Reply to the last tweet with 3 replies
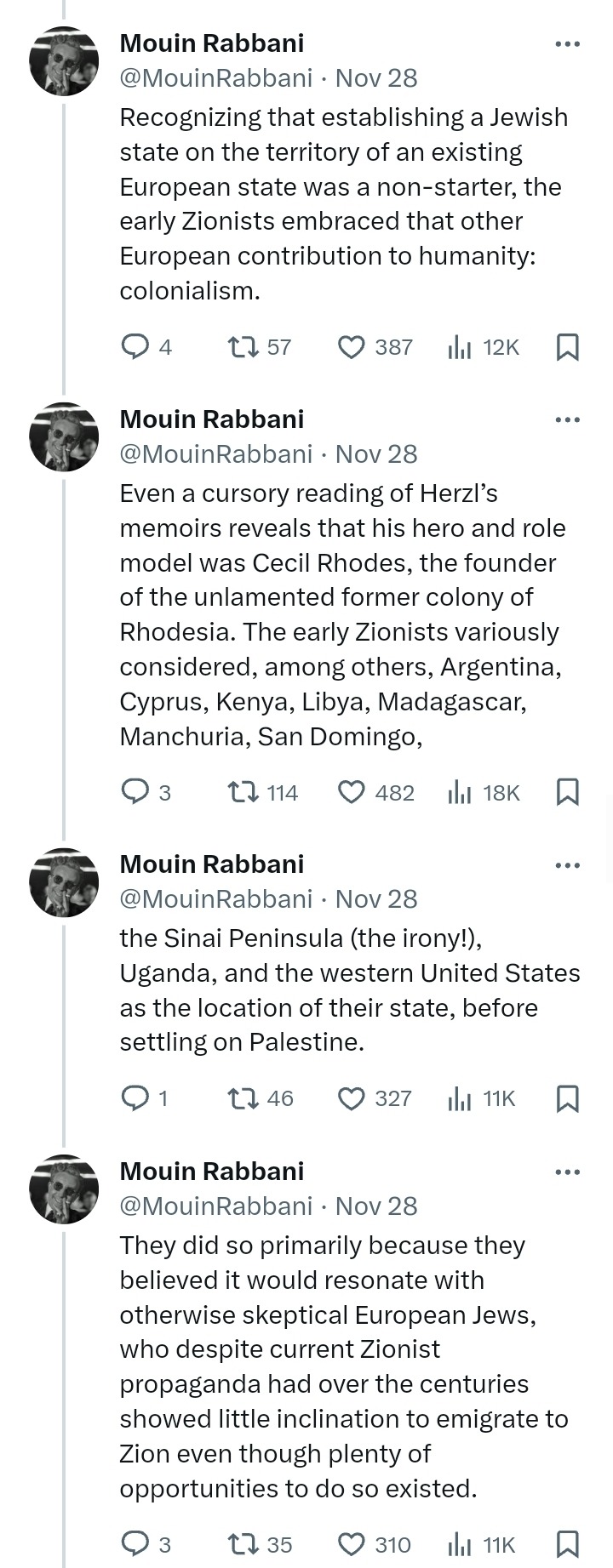The width and height of the screenshot is (613, 1568). pyautogui.click(x=135, y=1543)
